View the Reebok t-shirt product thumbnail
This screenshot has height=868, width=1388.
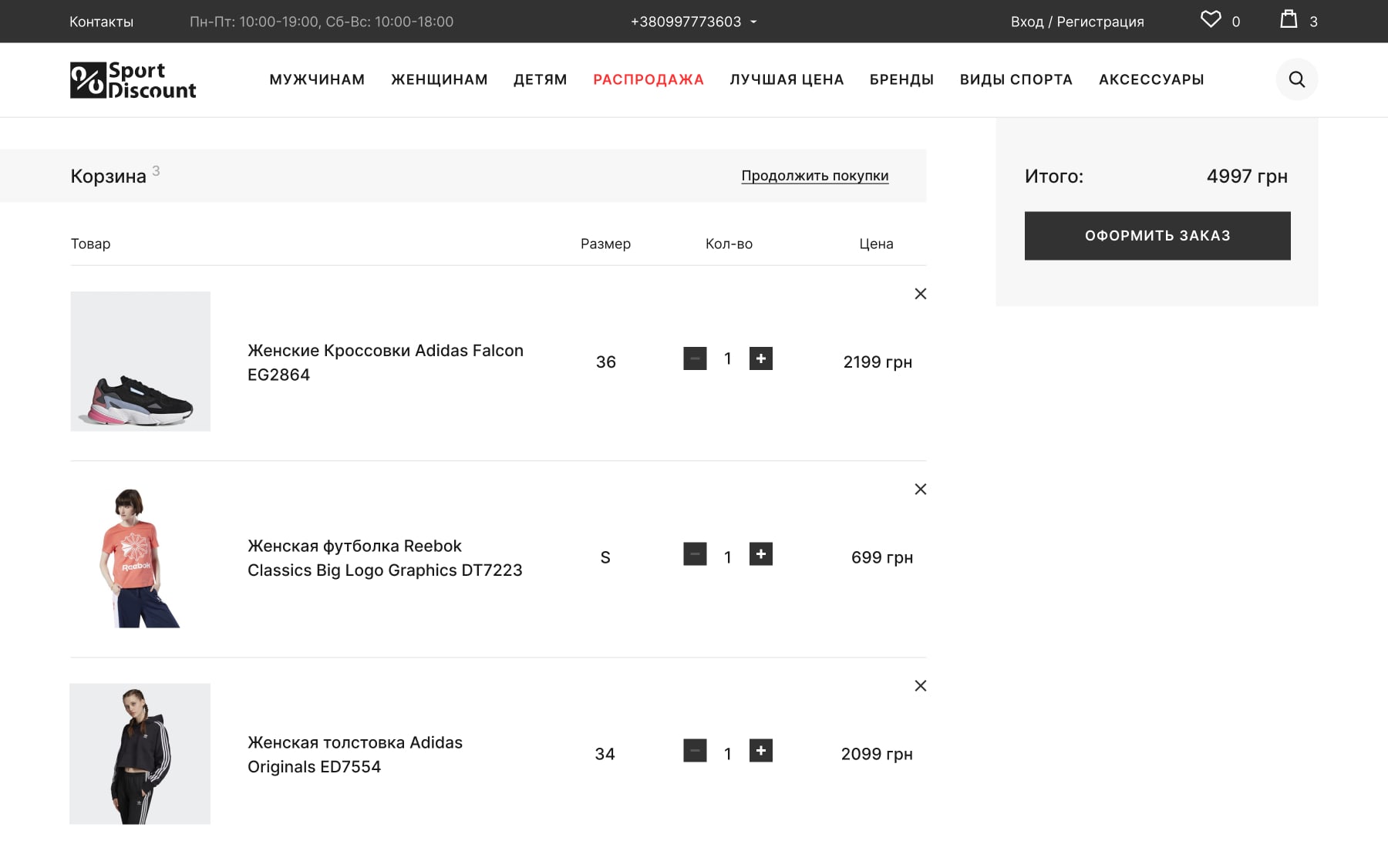[x=140, y=558]
